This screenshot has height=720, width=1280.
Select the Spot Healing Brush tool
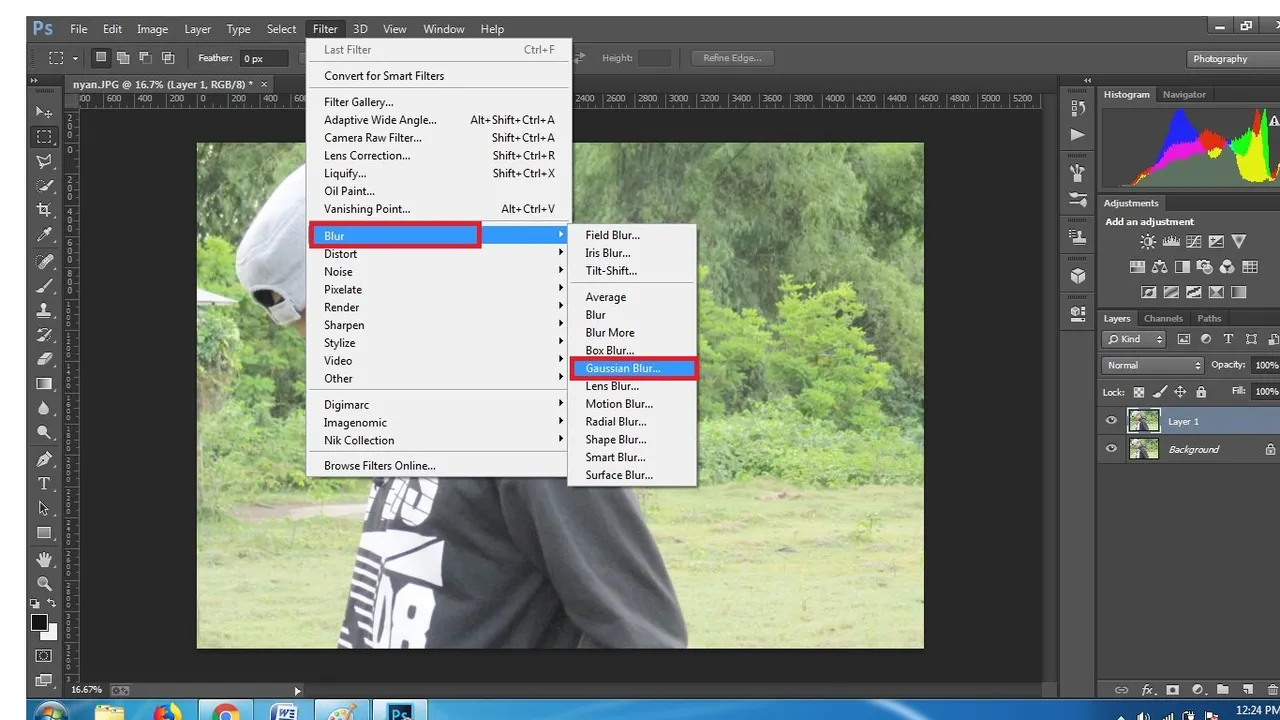click(x=44, y=261)
